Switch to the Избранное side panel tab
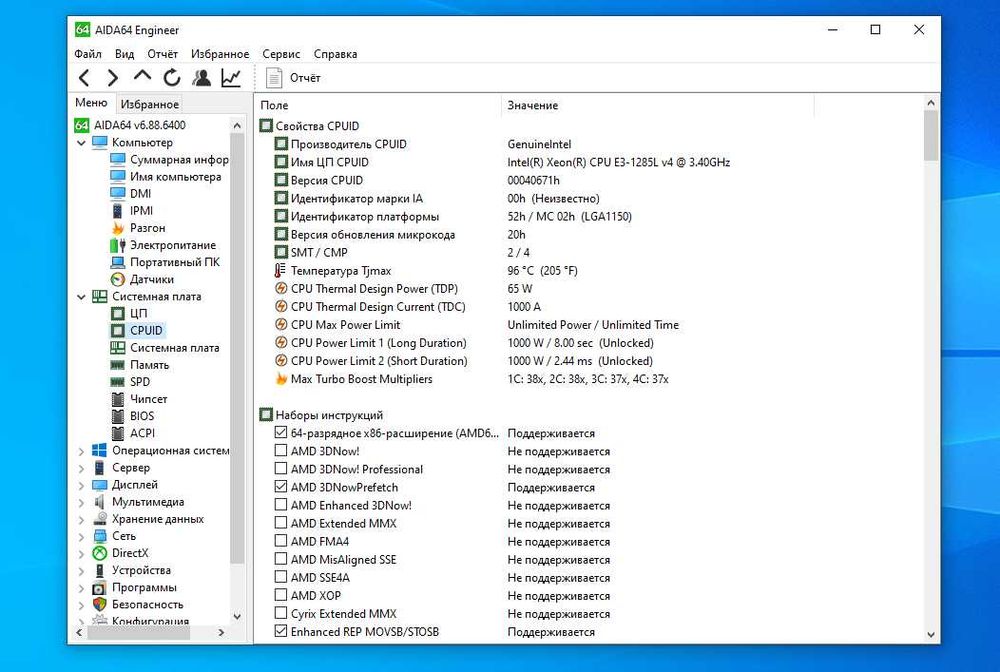 tap(150, 104)
